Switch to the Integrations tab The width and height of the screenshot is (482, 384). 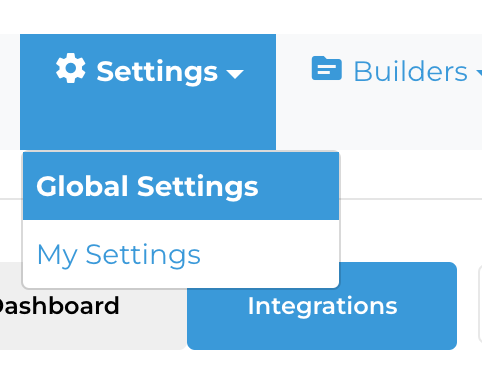[322, 306]
